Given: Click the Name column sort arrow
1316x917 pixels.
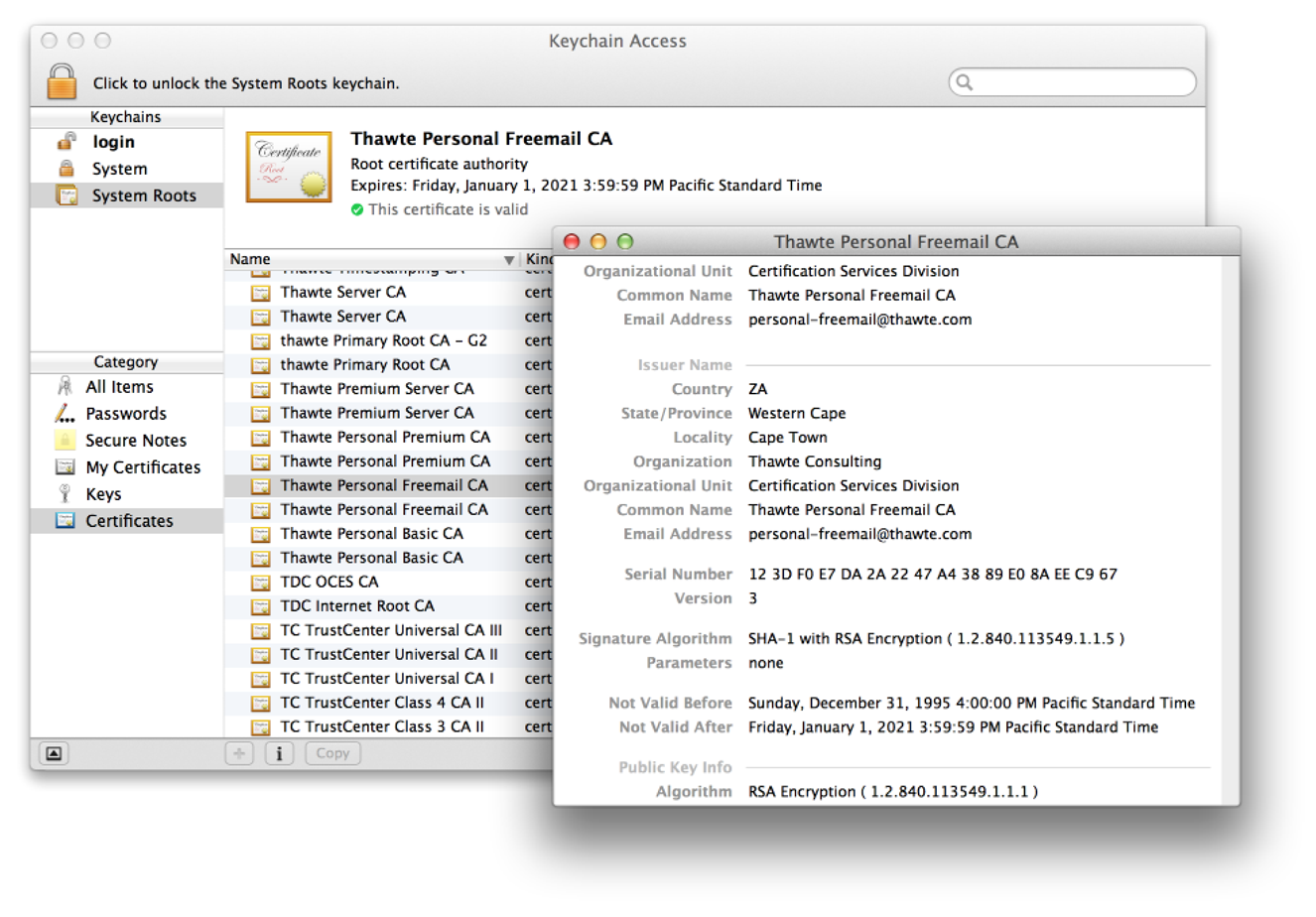Looking at the screenshot, I should pyautogui.click(x=509, y=260).
